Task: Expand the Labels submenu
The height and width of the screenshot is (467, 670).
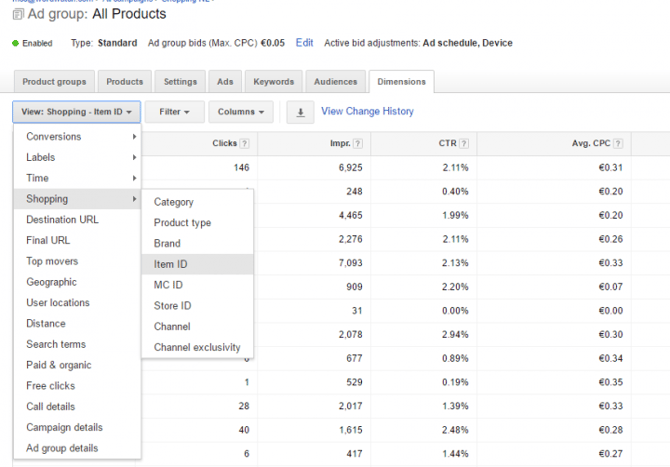Action: point(77,157)
